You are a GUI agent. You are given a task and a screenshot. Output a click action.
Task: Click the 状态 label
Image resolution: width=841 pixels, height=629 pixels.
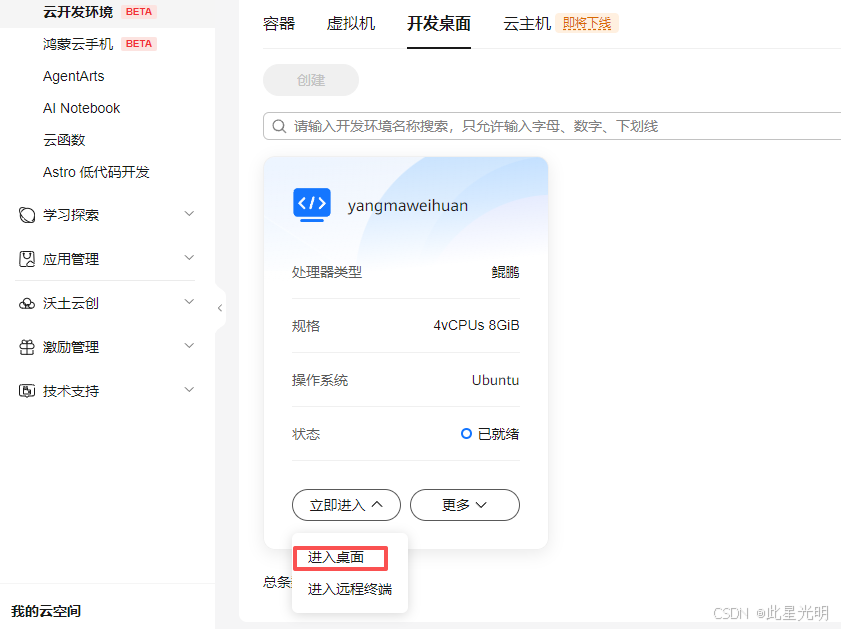[306, 434]
